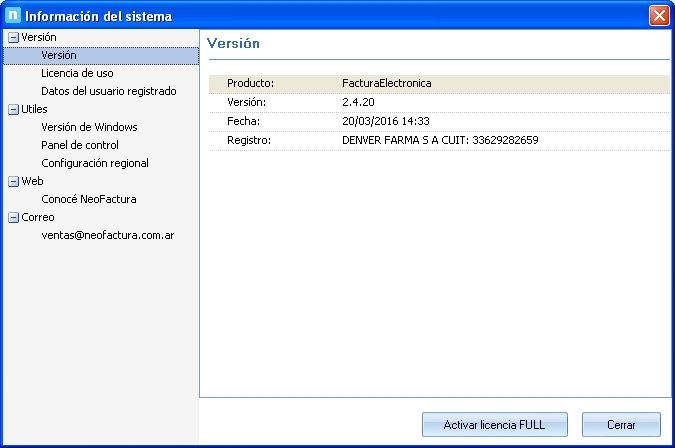675x448 pixels.
Task: Close the Información del sistema window
Action: pos(658,16)
